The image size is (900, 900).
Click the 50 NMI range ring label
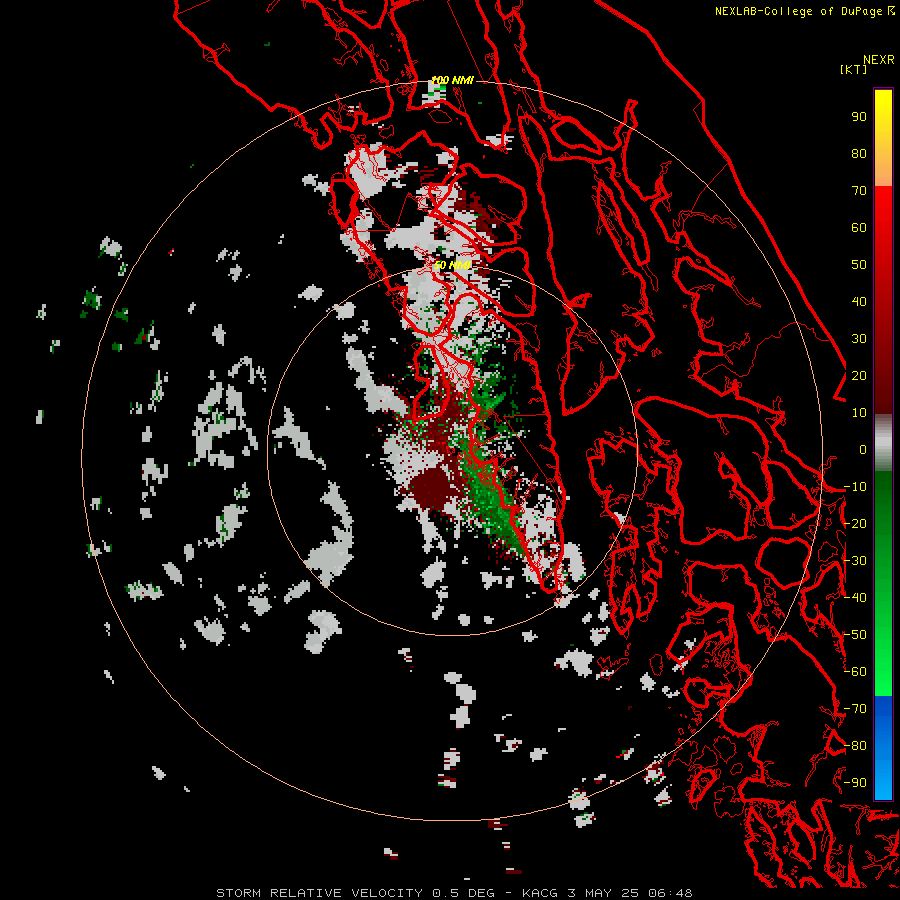point(452,265)
